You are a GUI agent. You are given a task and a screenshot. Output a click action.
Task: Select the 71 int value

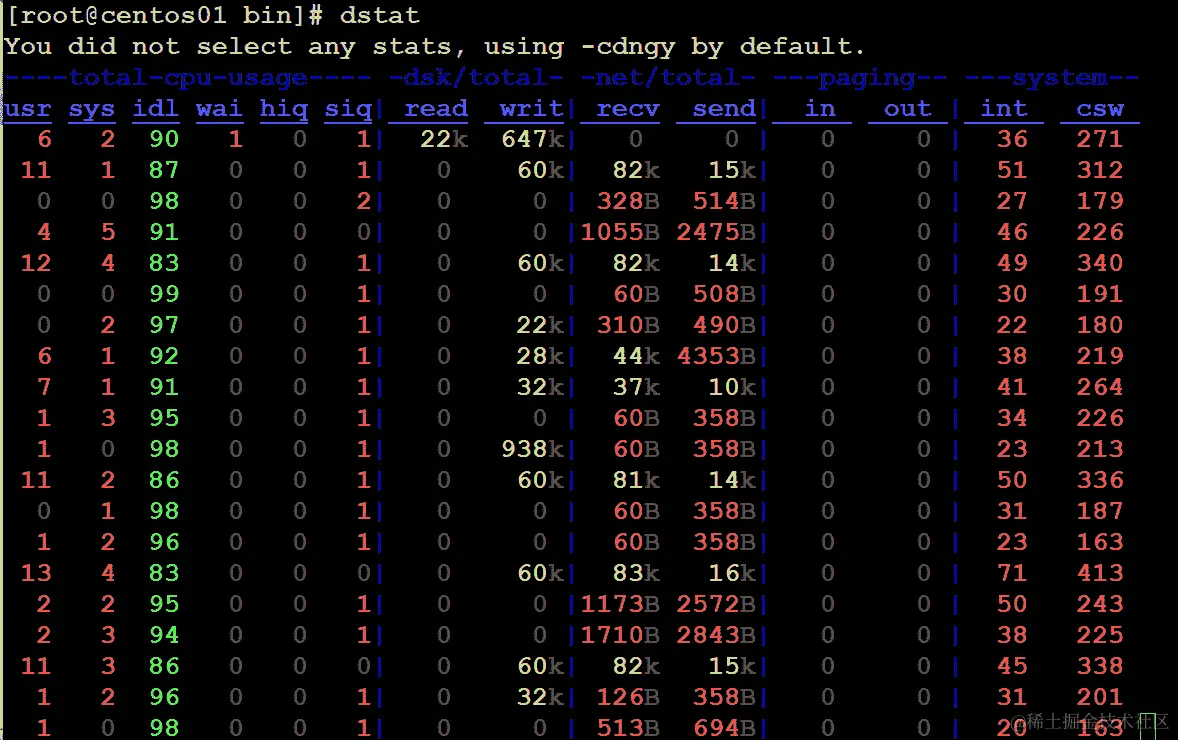pos(1012,573)
